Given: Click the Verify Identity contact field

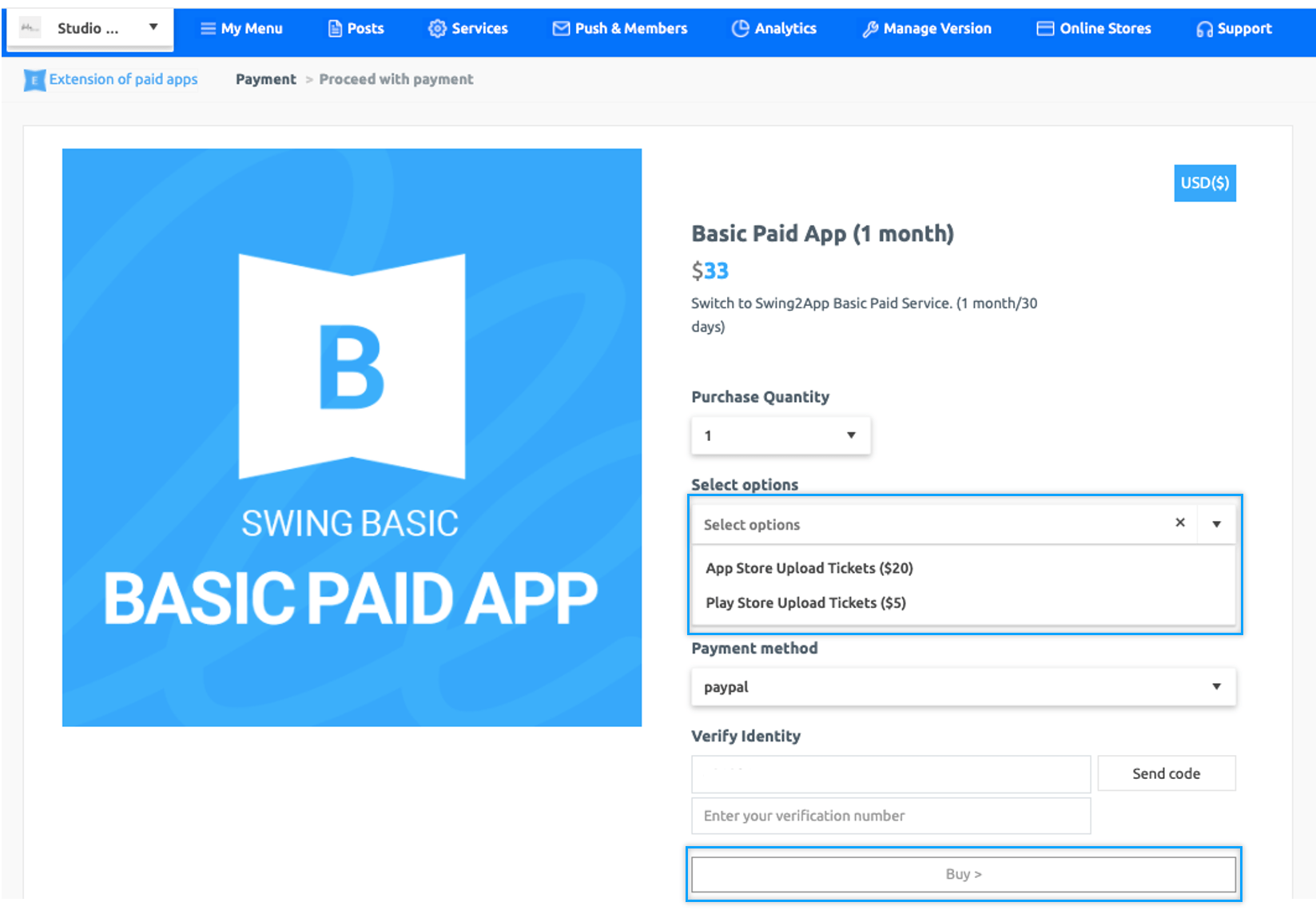Looking at the screenshot, I should click(x=891, y=773).
